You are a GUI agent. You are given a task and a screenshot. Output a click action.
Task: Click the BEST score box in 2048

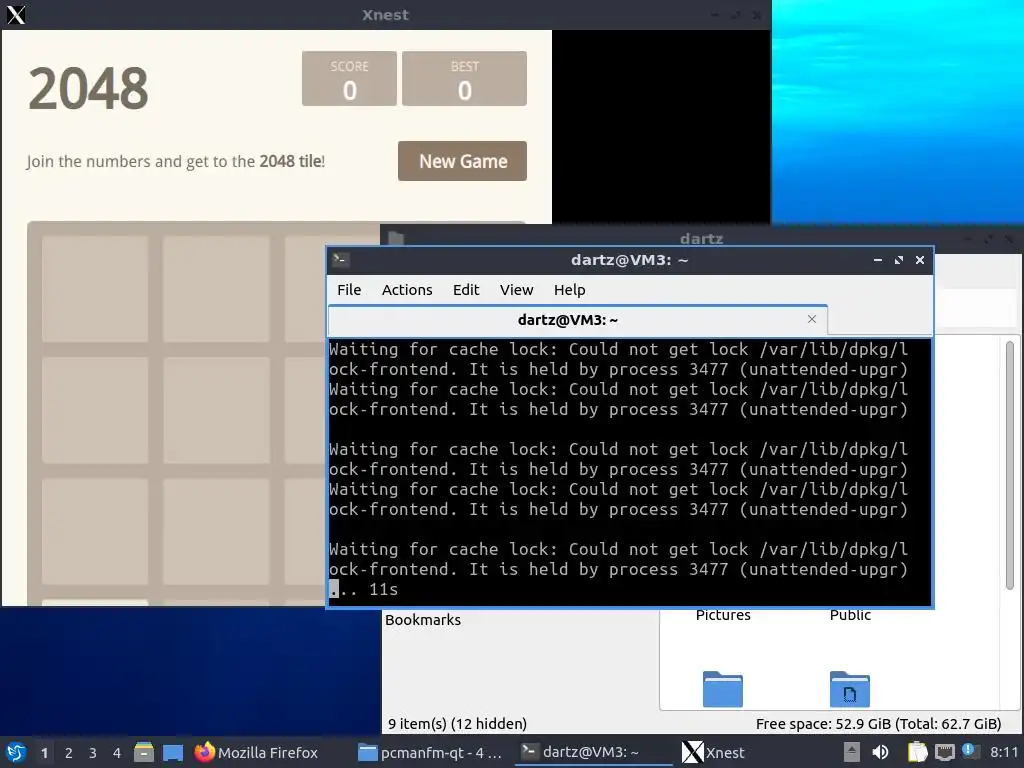click(x=464, y=78)
